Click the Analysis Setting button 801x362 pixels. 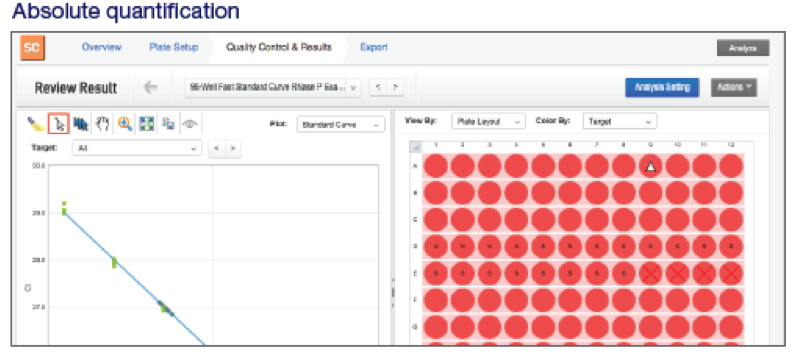(x=662, y=87)
